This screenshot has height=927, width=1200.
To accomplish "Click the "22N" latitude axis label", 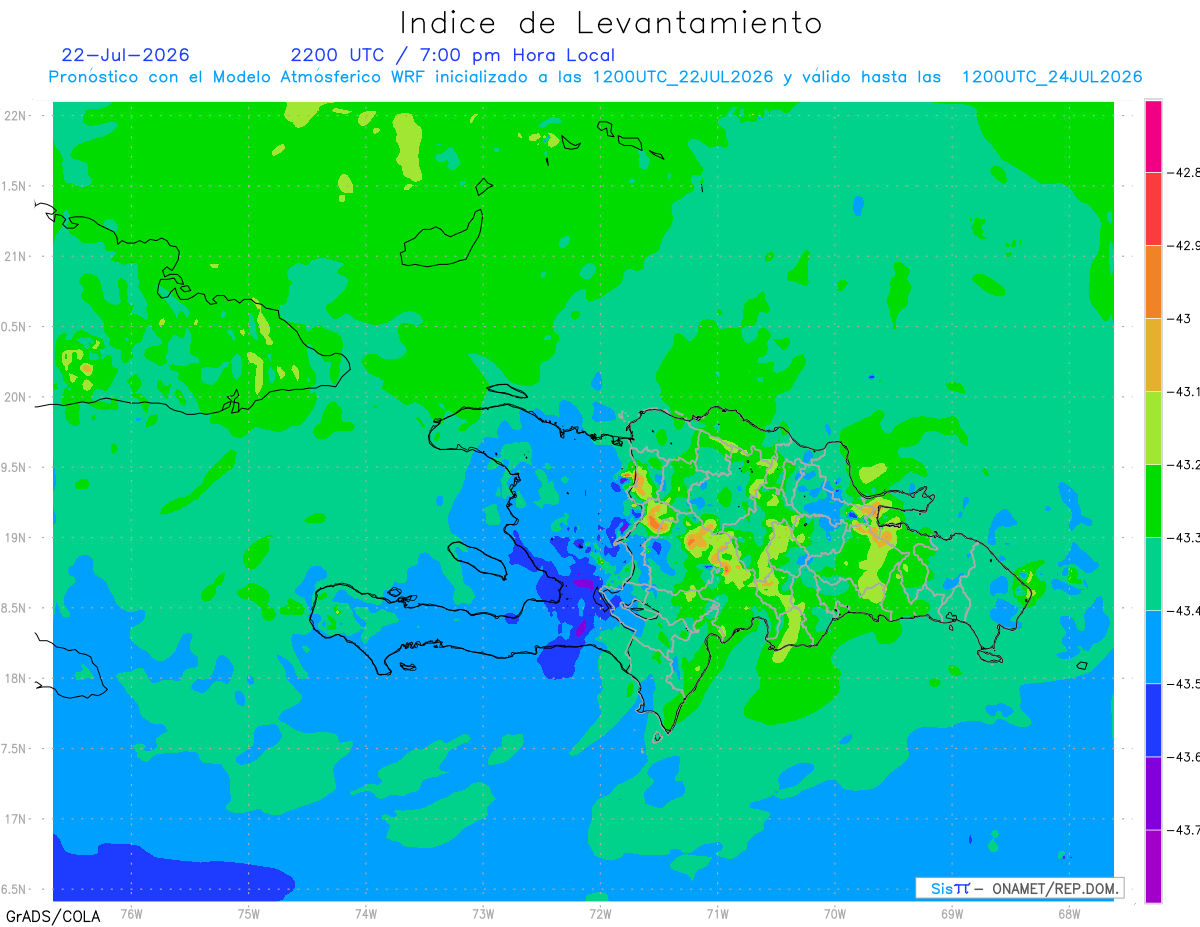I will point(15,115).
